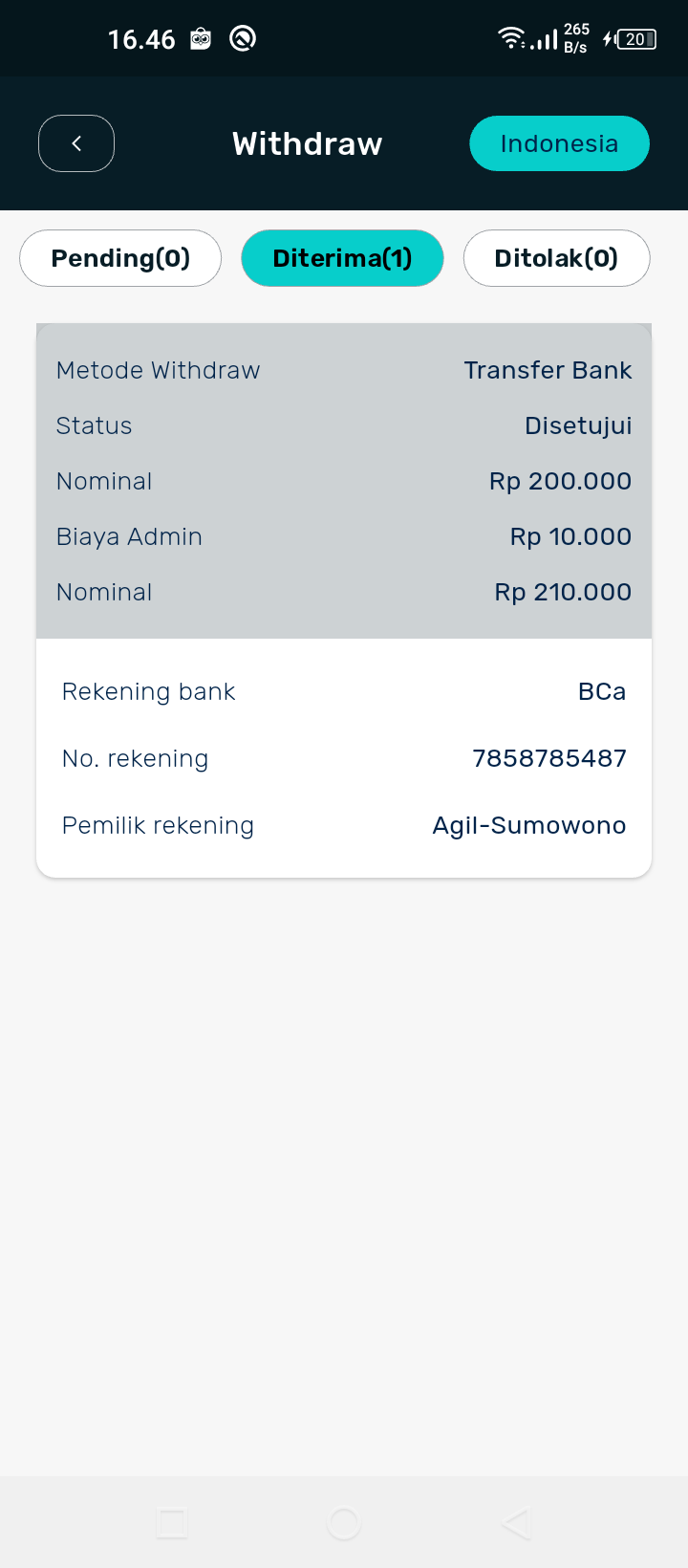Image resolution: width=688 pixels, height=1568 pixels.
Task: Tap the cellular signal strength icon
Action: (545, 40)
